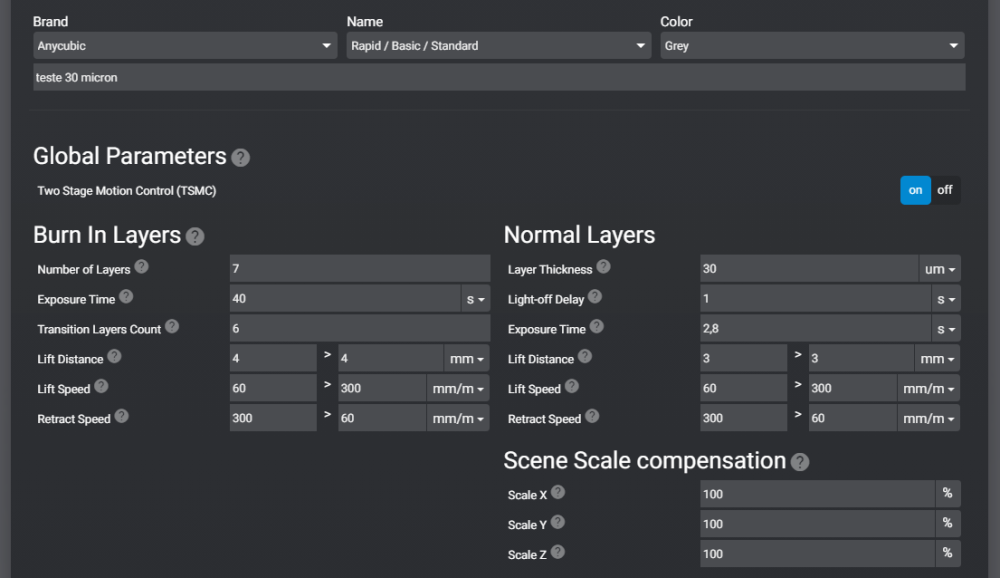Screen dimensions: 1000x578
Task: Switch TSMC toggle to off
Action: pyautogui.click(x=945, y=190)
